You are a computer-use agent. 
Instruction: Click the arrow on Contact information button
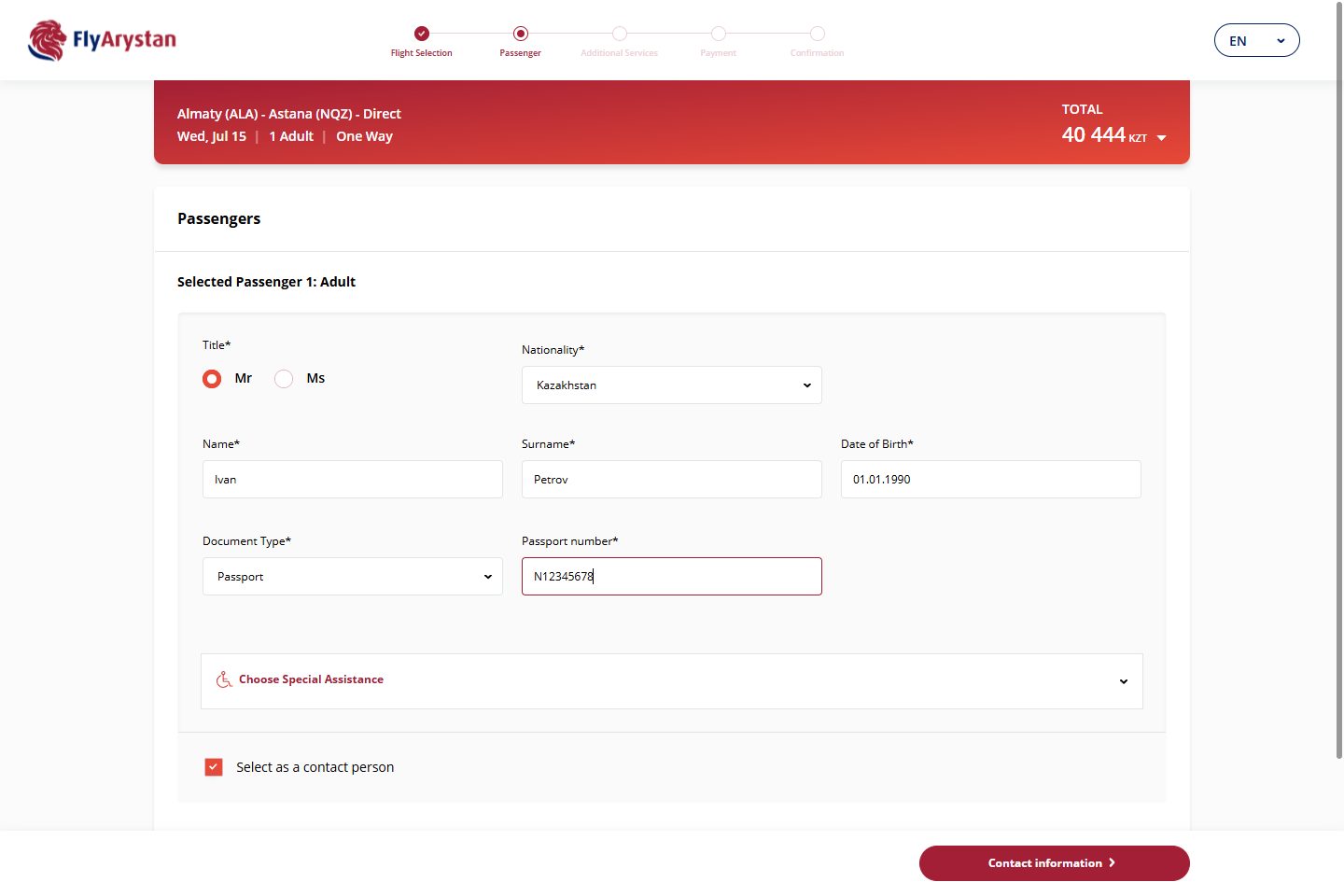[1112, 863]
